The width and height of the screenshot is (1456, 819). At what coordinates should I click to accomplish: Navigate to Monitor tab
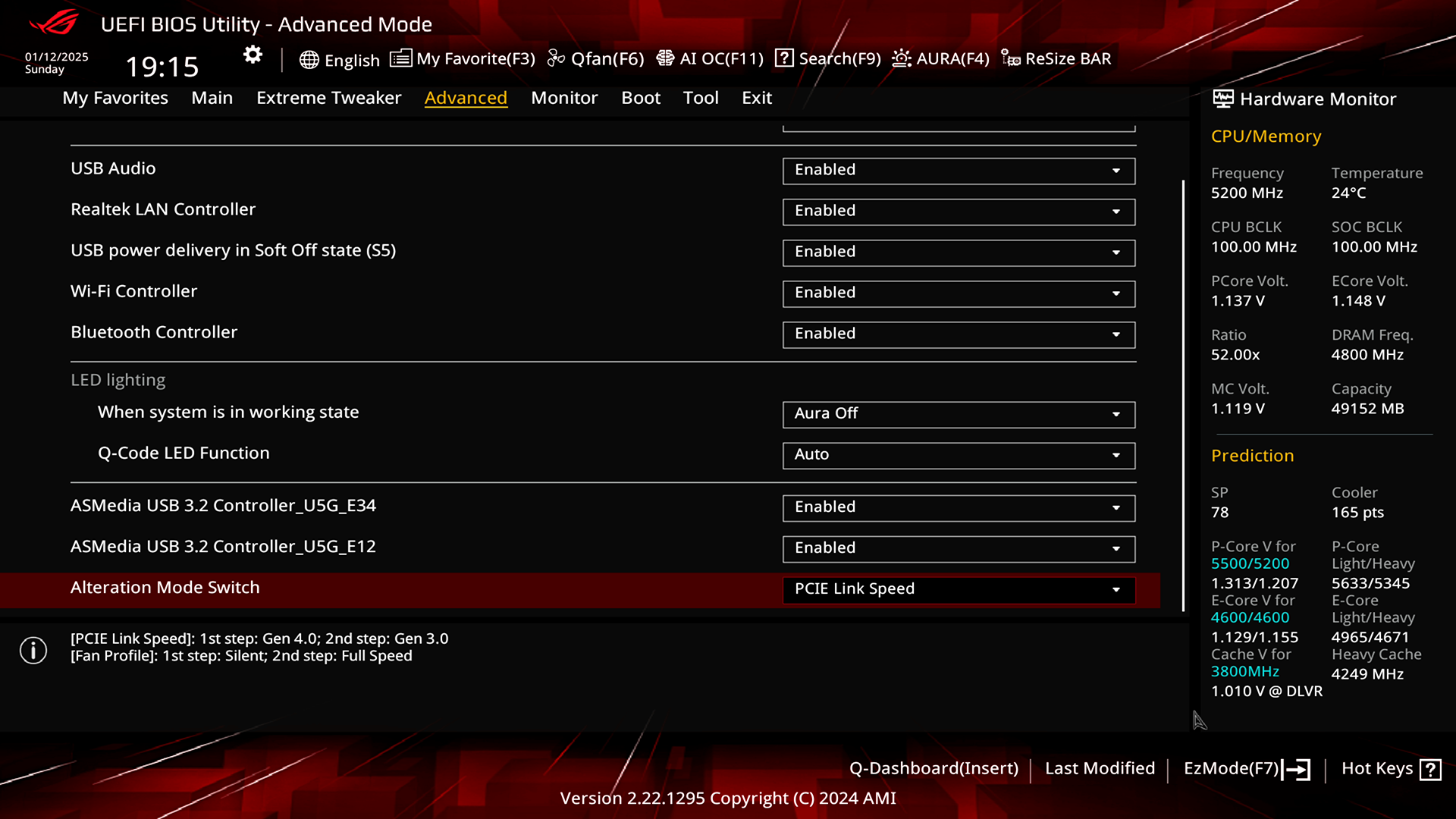pyautogui.click(x=564, y=97)
